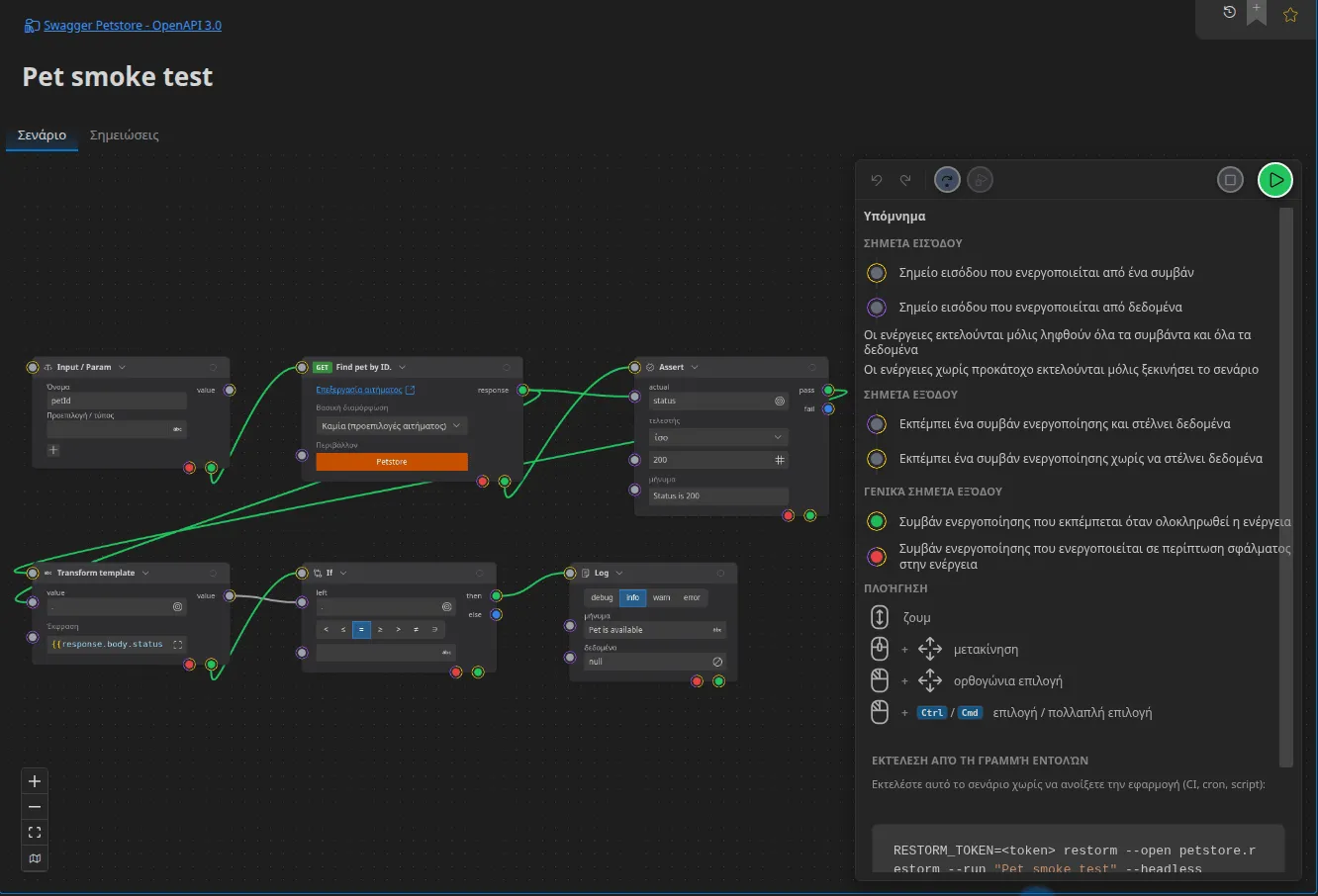Image resolution: width=1318 pixels, height=896 pixels.
Task: Set the Log level to warn
Action: point(662,597)
